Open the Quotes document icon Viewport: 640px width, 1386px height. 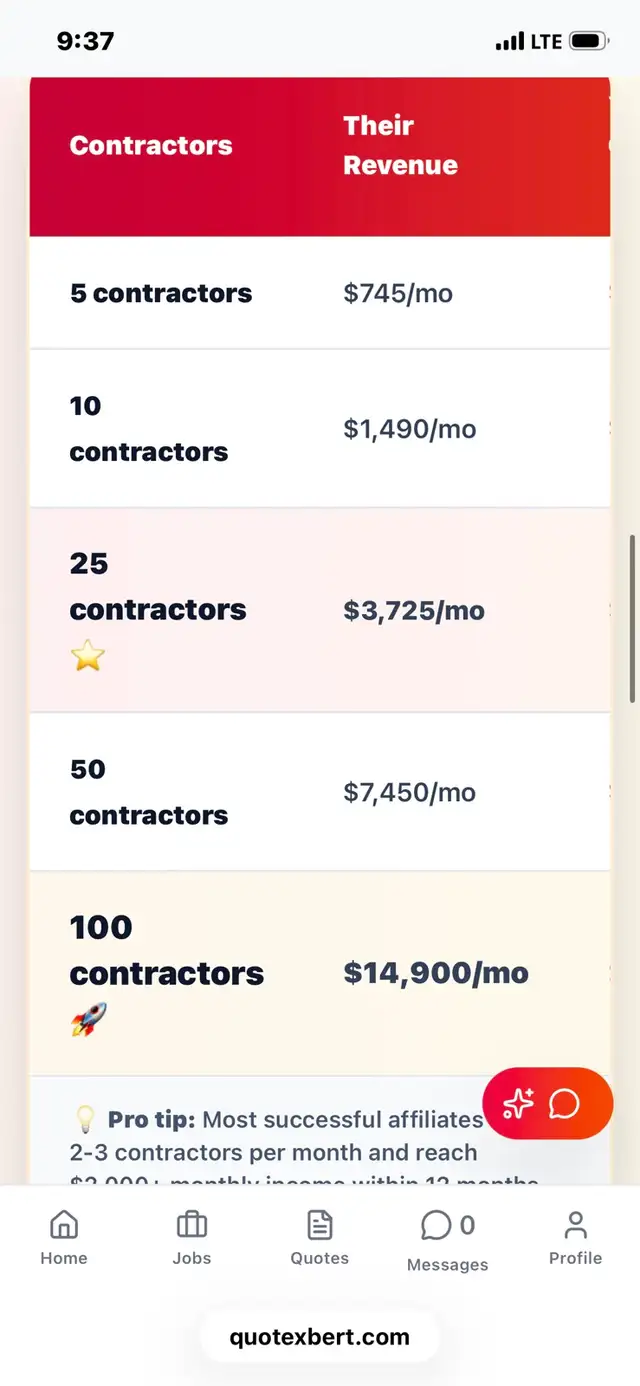(x=319, y=1225)
